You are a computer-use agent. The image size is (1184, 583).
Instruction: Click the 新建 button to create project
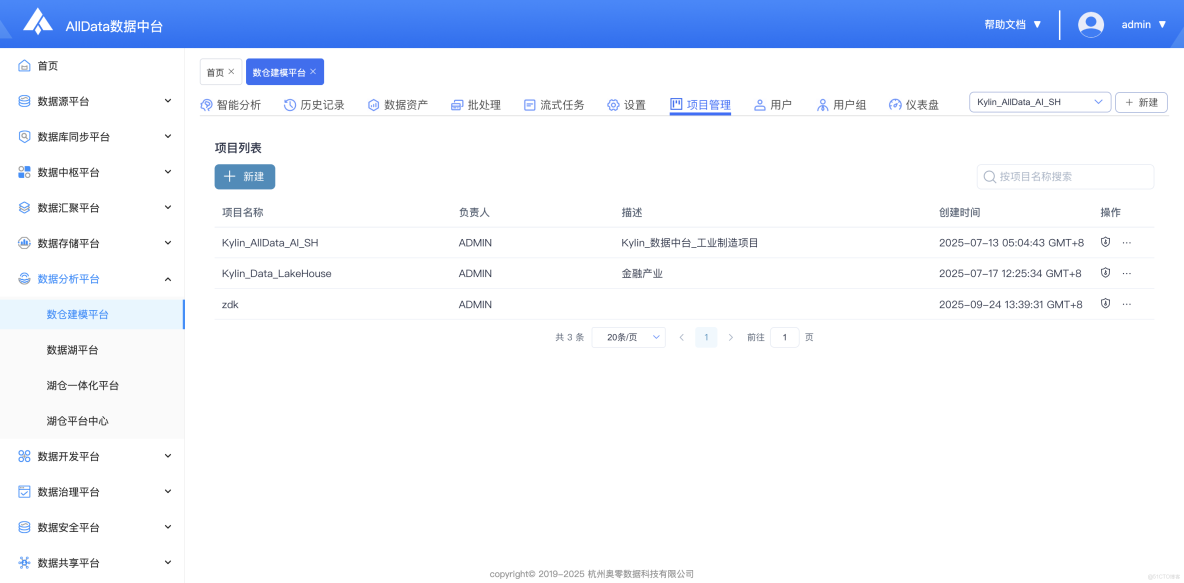pos(244,176)
